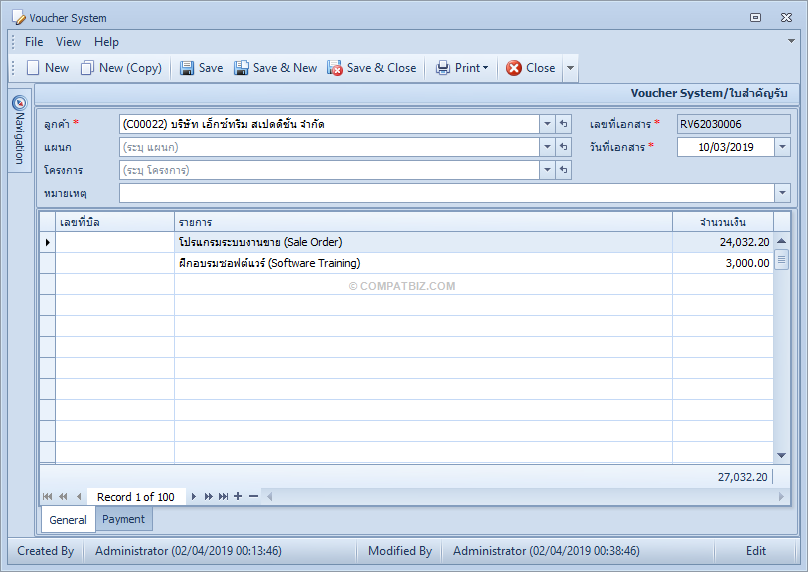Open the File menu
This screenshot has height=572, width=808.
(34, 42)
